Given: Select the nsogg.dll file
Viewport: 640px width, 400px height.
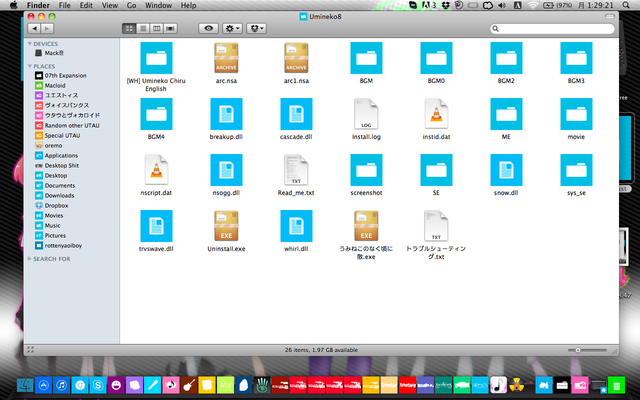Looking at the screenshot, I should coord(226,170).
